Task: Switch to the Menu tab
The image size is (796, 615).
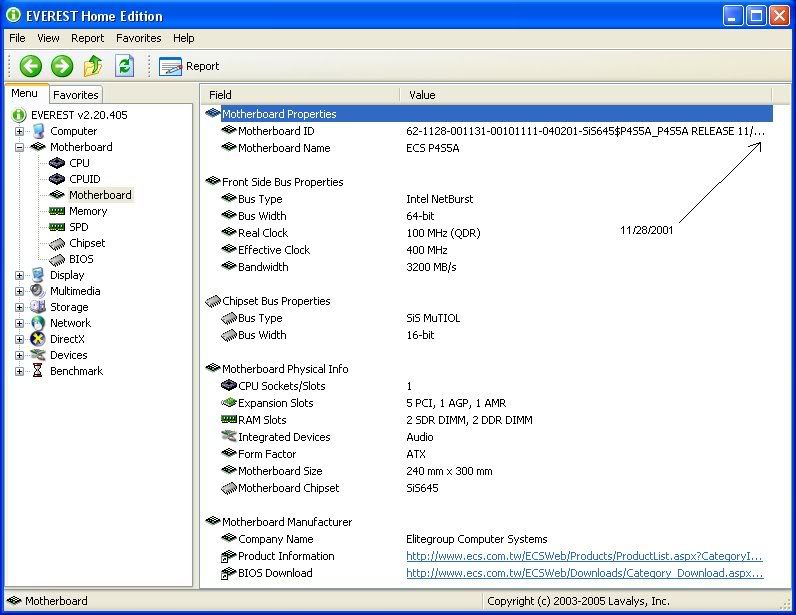Action: (x=24, y=93)
